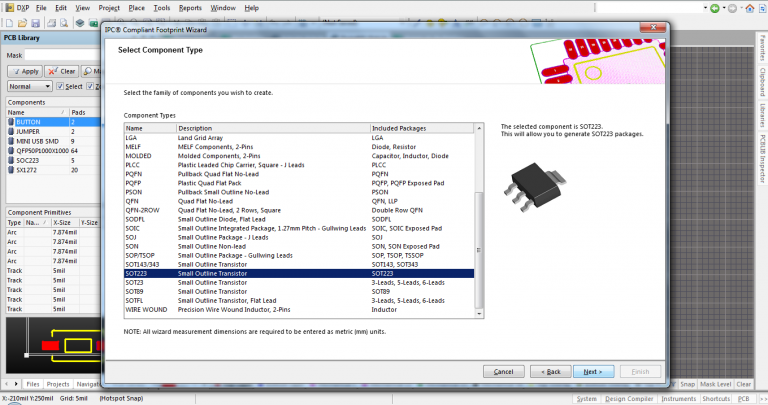
Task: Click the footprint preview thumbnail in PCB Library
Action: click(53, 345)
